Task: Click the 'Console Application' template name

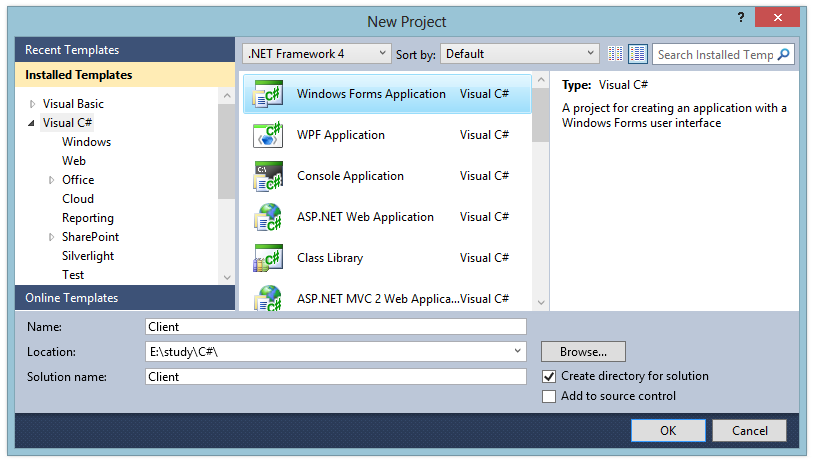Action: [x=350, y=176]
